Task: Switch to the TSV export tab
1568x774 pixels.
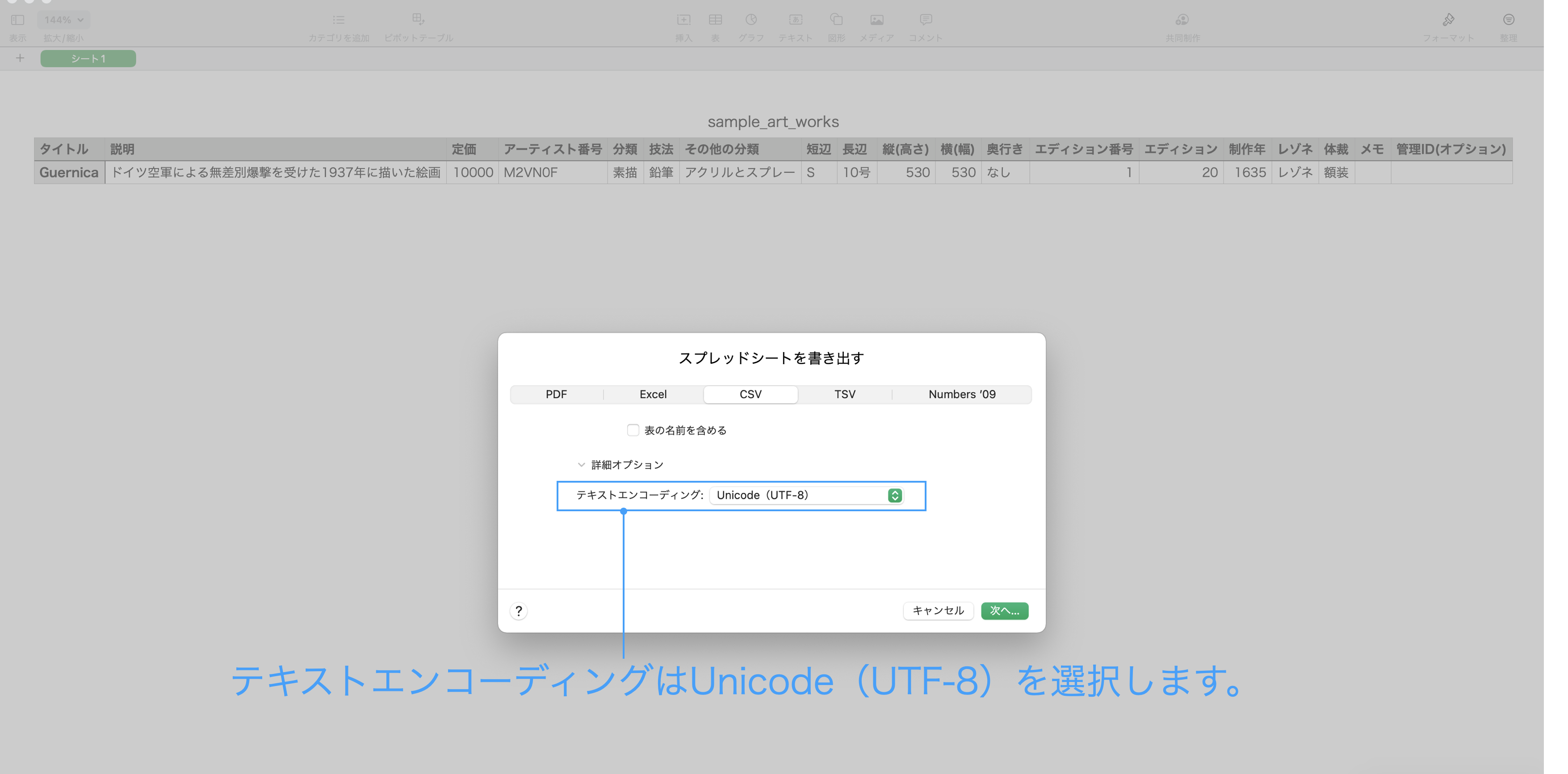Action: point(845,394)
